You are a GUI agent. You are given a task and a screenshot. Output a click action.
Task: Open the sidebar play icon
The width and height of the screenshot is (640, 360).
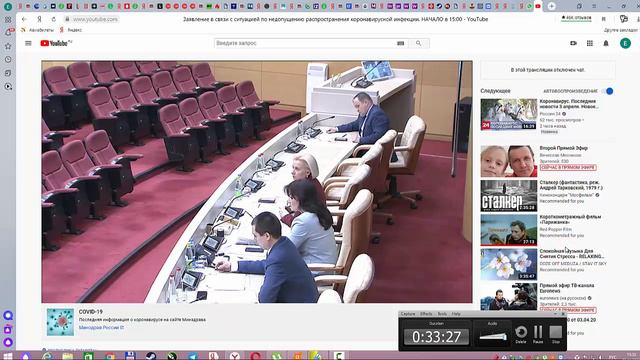click(8, 87)
